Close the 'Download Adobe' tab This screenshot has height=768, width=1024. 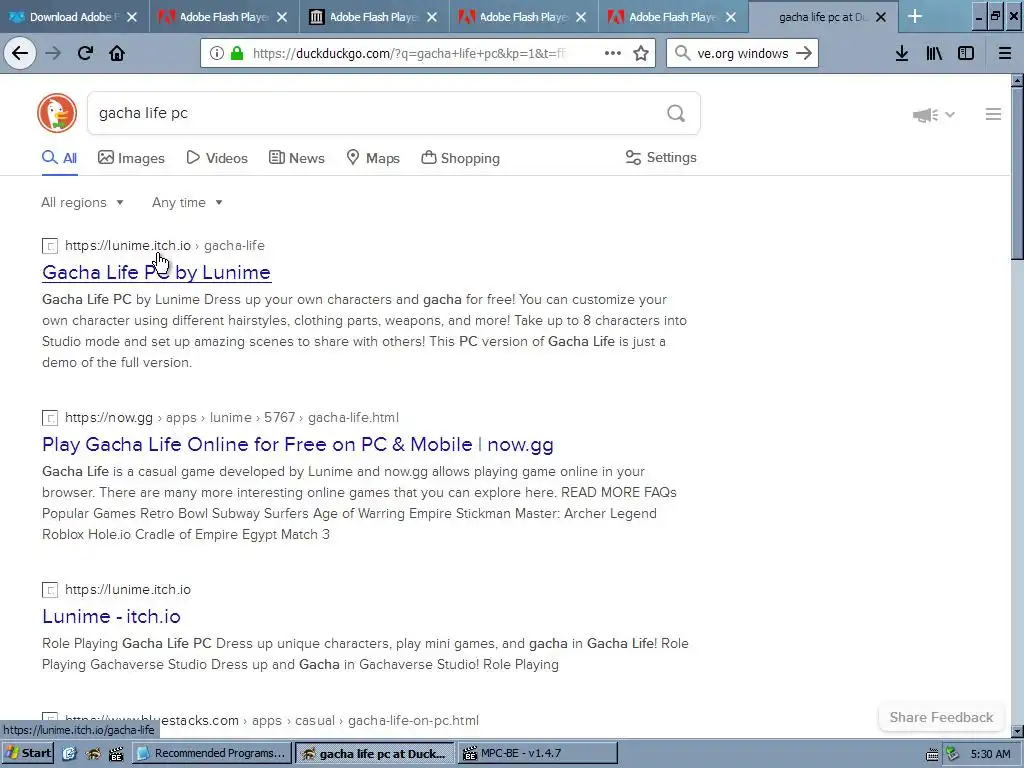[x=132, y=17]
